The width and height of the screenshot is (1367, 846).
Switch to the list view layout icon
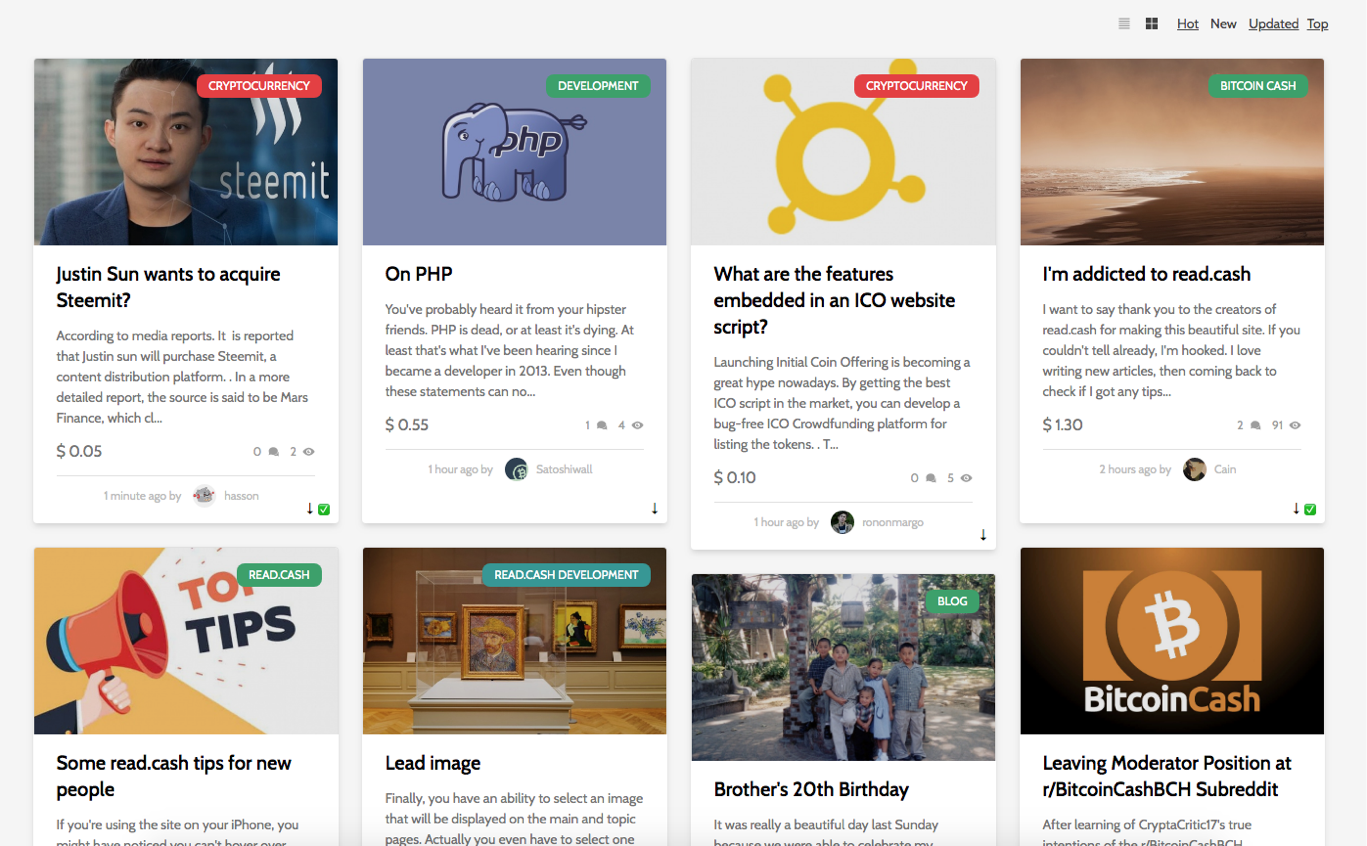[x=1124, y=24]
